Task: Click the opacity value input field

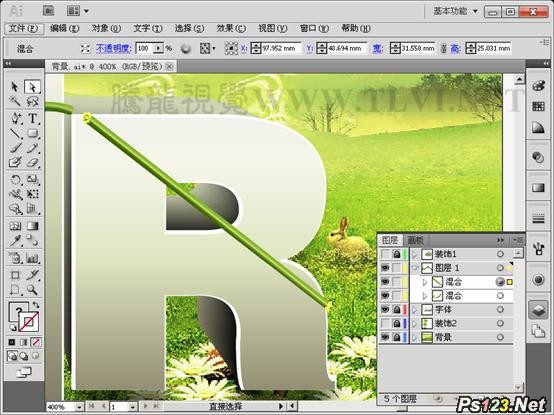Action: pos(145,48)
